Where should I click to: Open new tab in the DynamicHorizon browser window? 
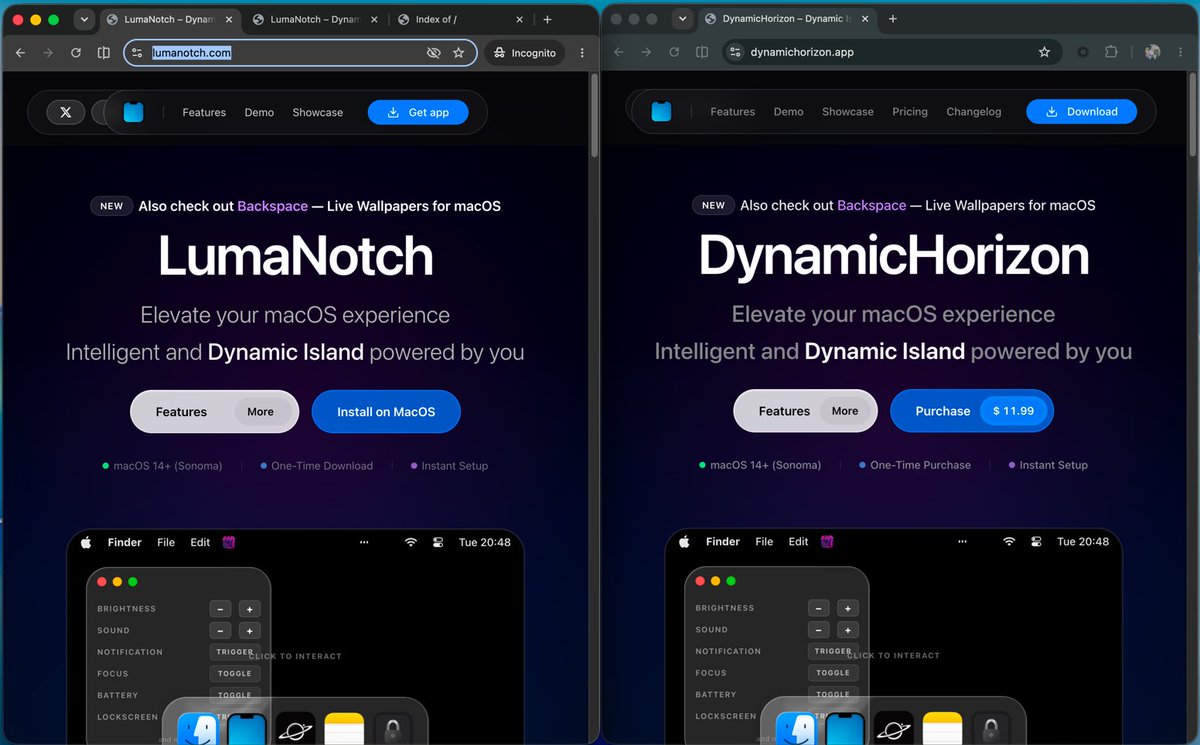tap(893, 19)
